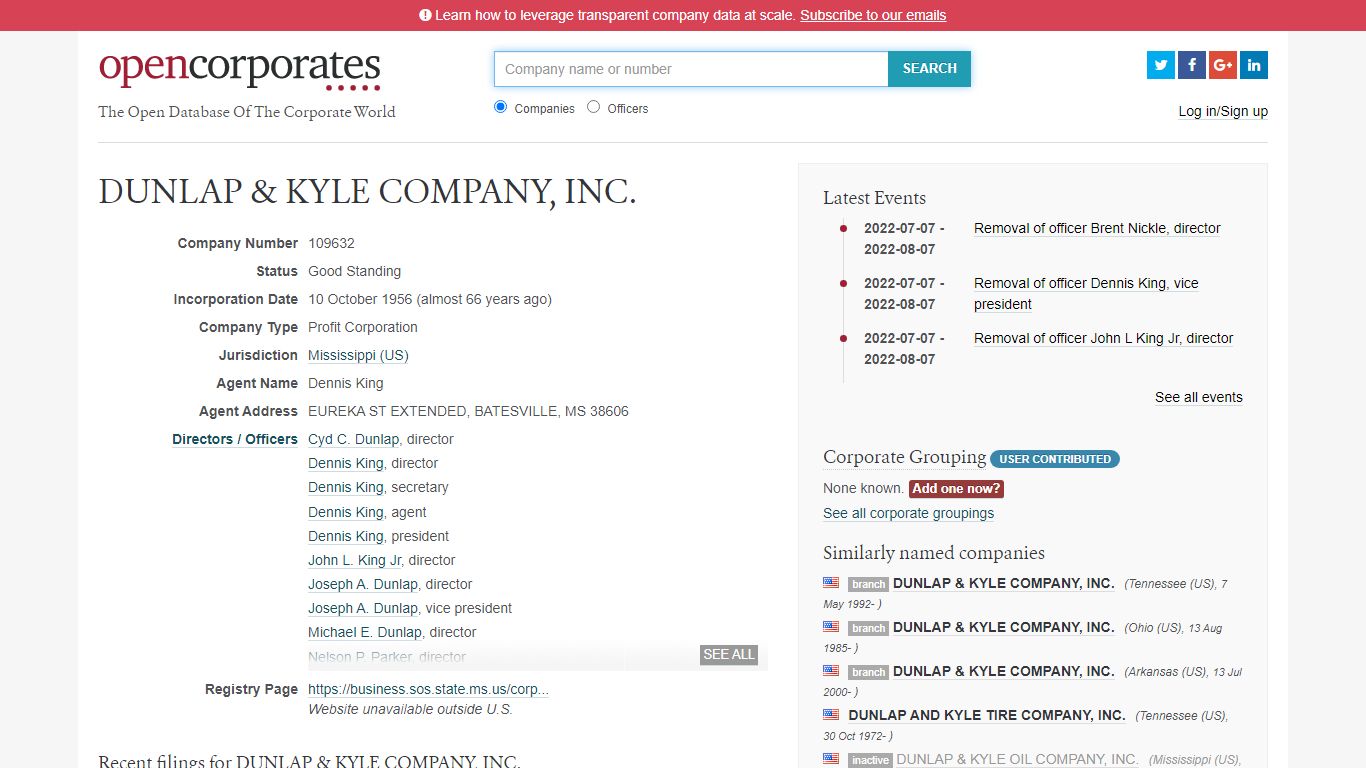Screen dimensions: 1366x768
Task: Open inactive Dunlap & Kyle Oil Company link
Action: 1017,759
